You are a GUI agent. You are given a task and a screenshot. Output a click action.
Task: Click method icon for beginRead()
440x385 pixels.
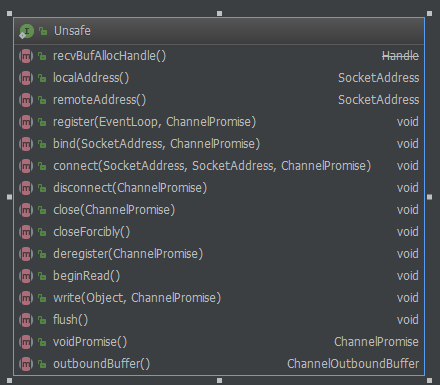click(x=26, y=276)
